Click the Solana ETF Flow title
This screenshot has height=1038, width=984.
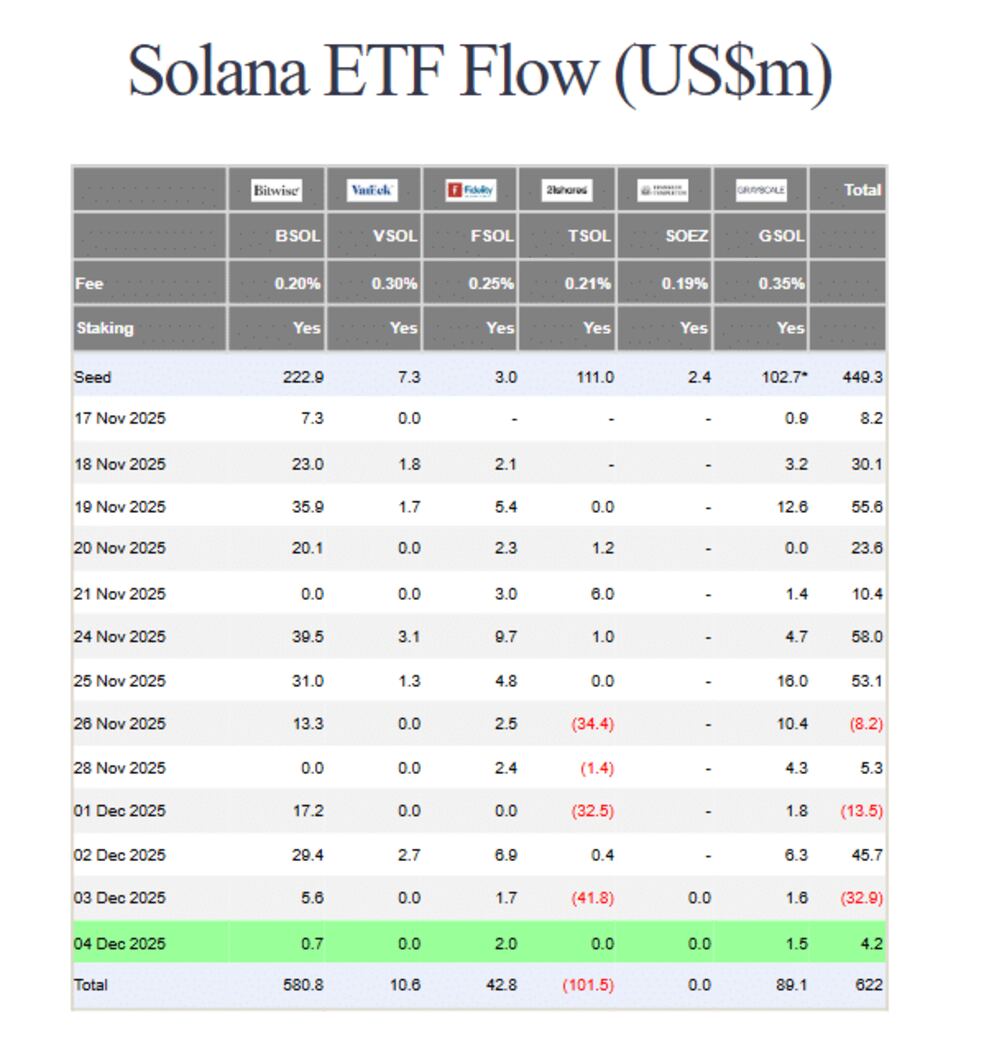tap(480, 72)
